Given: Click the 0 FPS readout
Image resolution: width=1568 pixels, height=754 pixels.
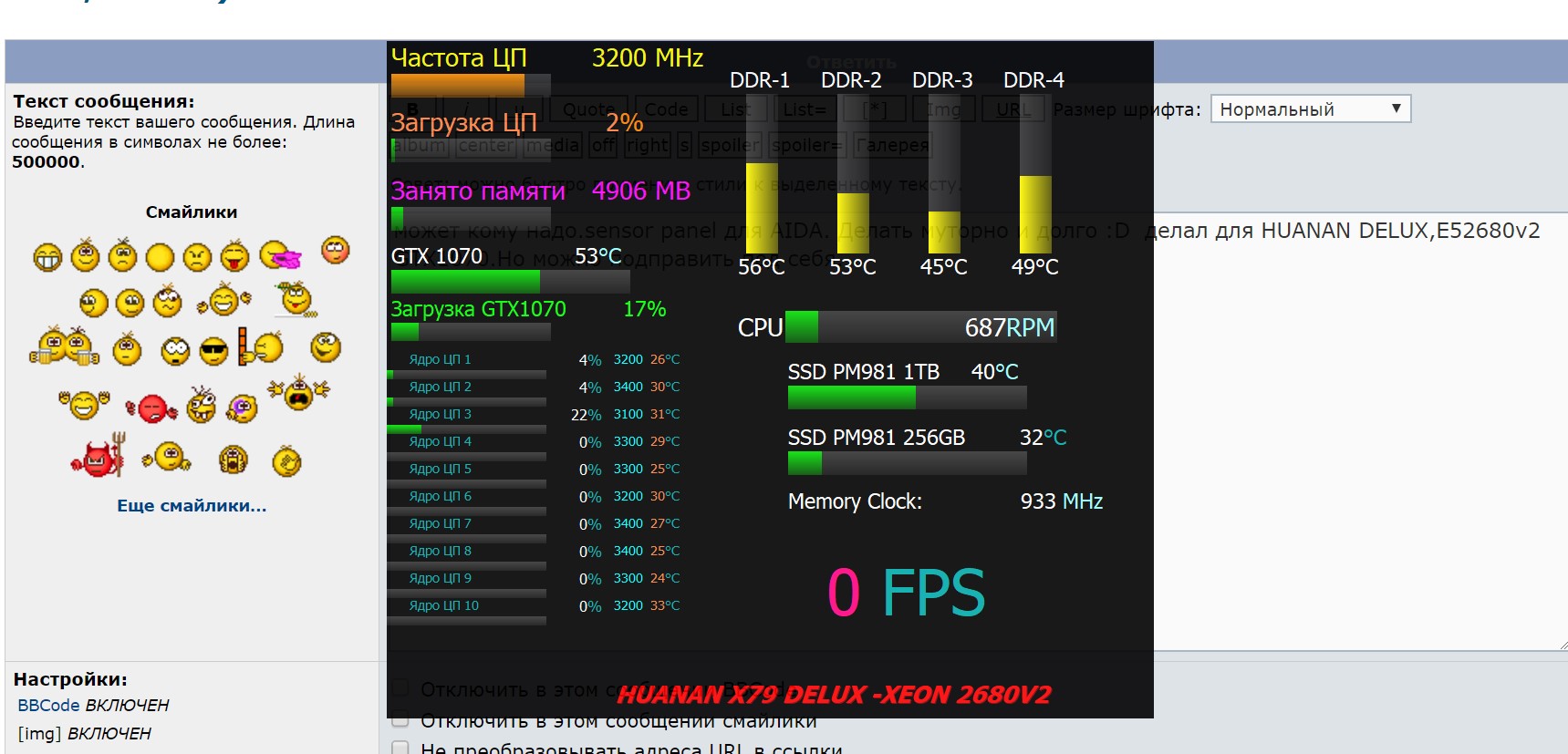Looking at the screenshot, I should coord(907,593).
